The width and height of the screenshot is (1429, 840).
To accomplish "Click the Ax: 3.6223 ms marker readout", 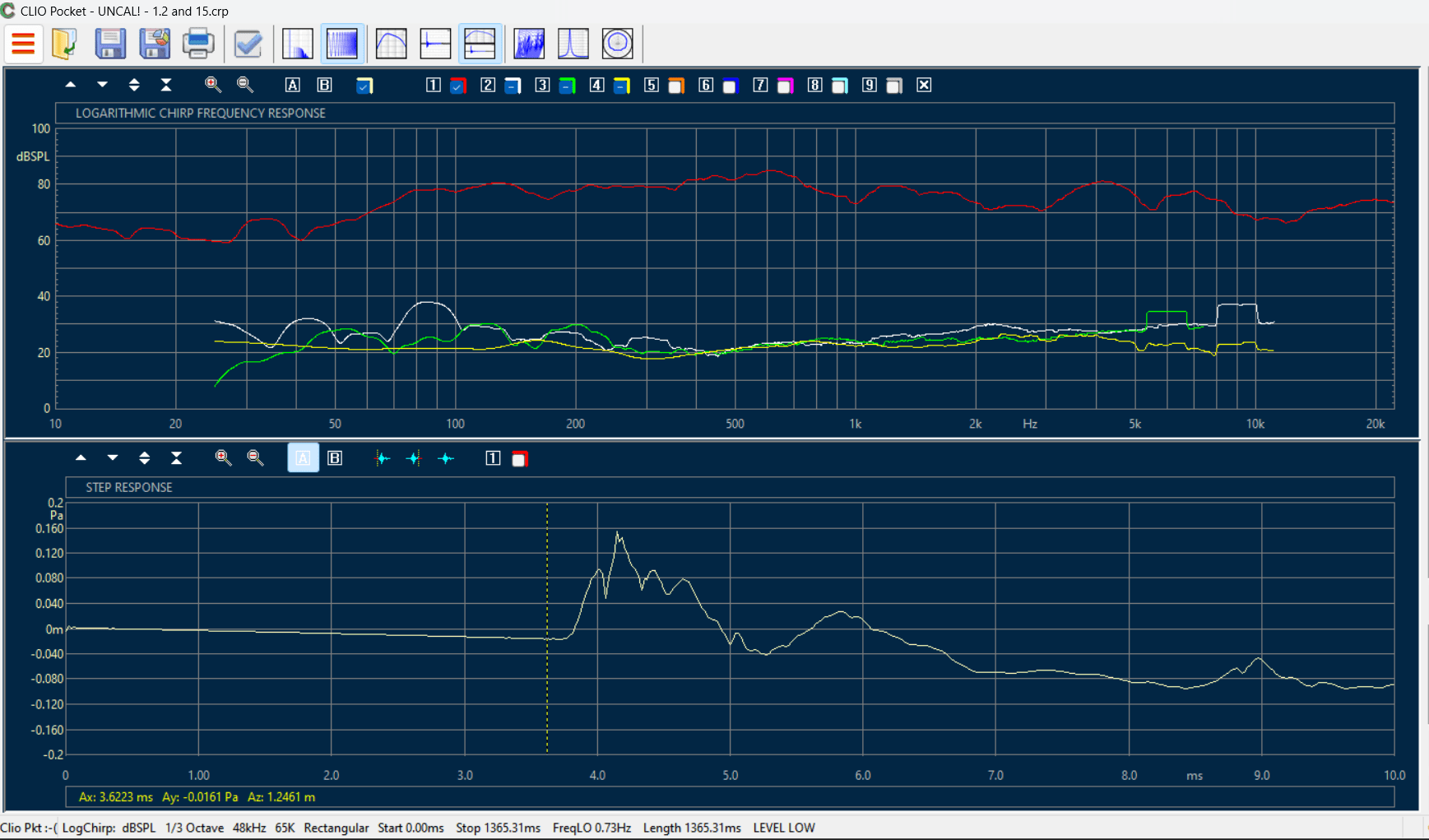I will pos(116,797).
